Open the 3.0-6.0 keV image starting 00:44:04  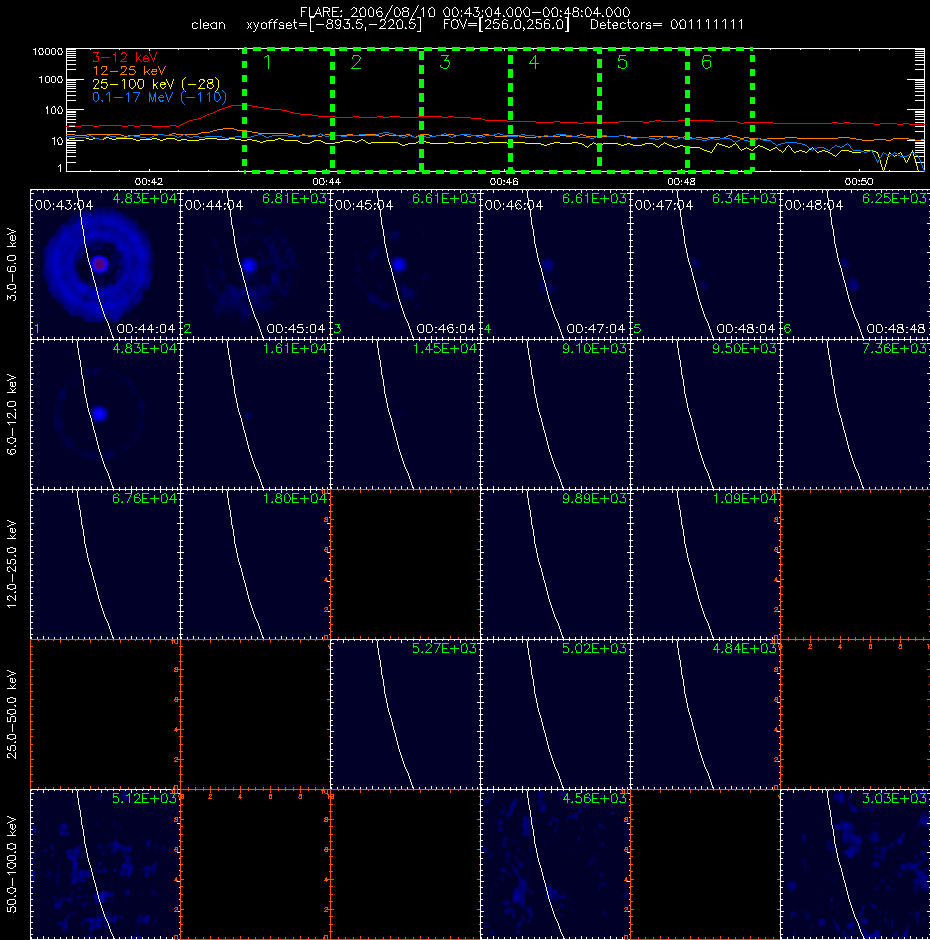point(255,264)
